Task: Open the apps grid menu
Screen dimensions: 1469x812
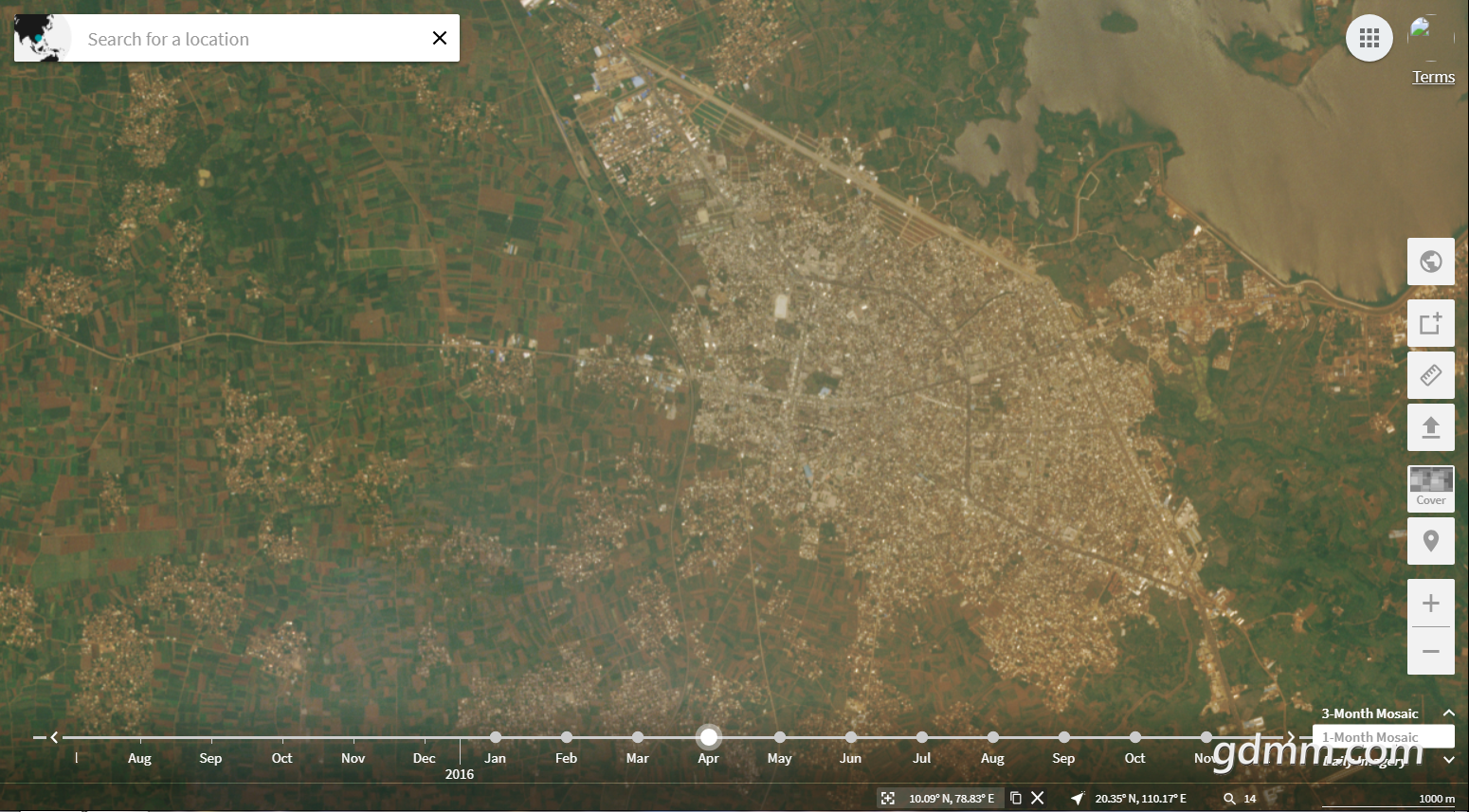Action: click(x=1369, y=38)
